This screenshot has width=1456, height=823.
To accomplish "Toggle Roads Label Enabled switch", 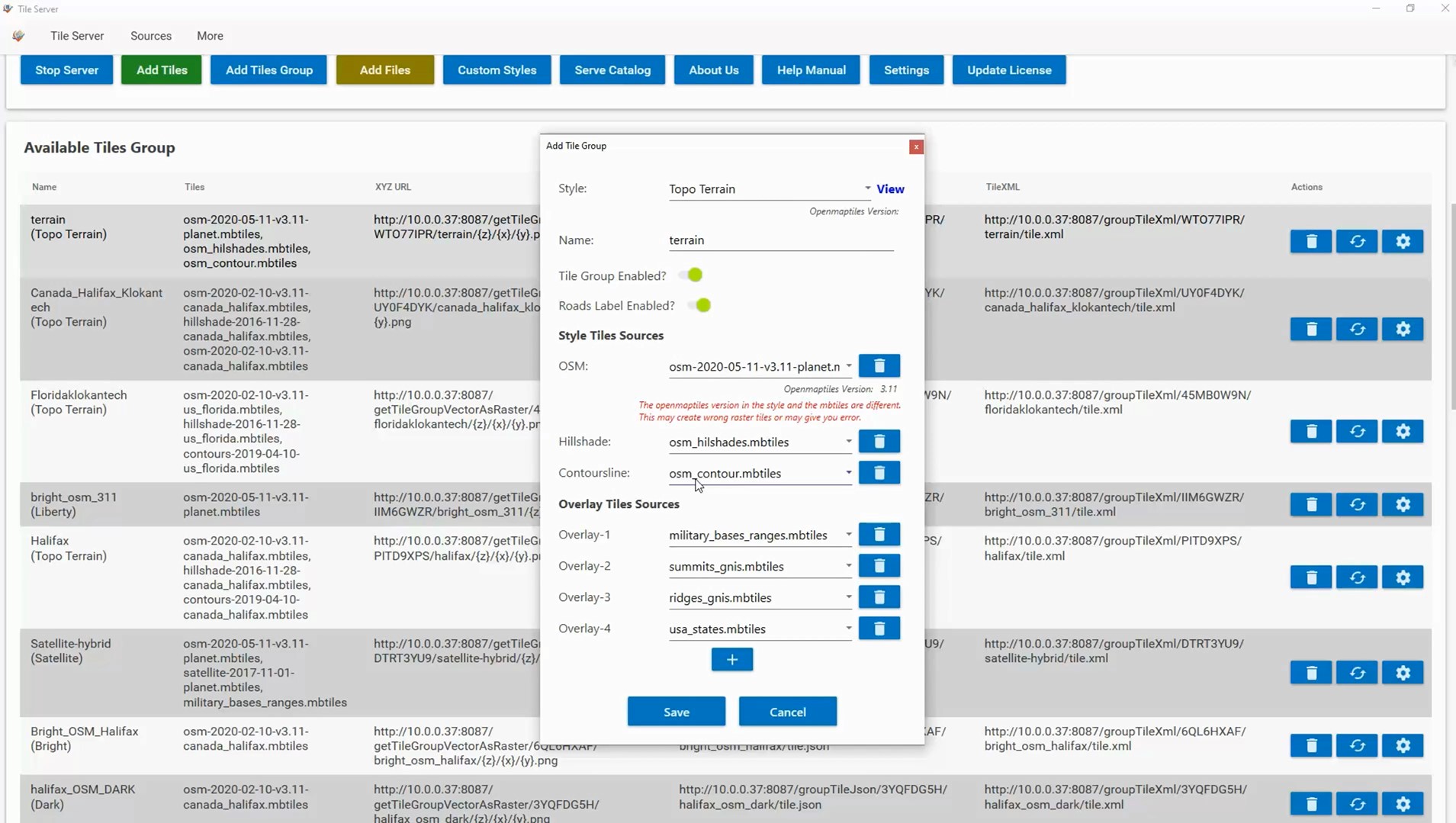I will click(700, 306).
